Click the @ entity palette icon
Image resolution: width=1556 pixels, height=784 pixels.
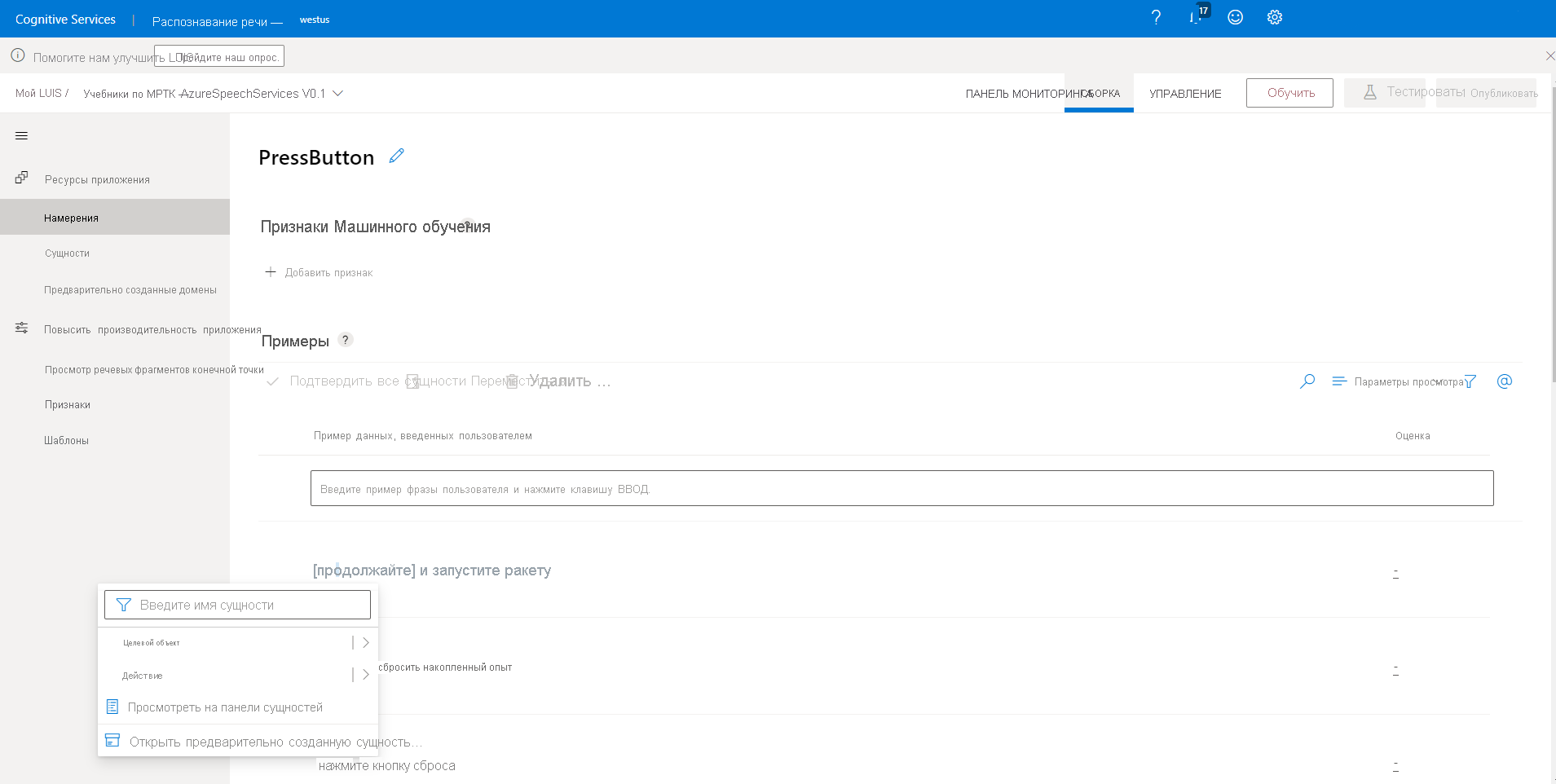click(1505, 381)
